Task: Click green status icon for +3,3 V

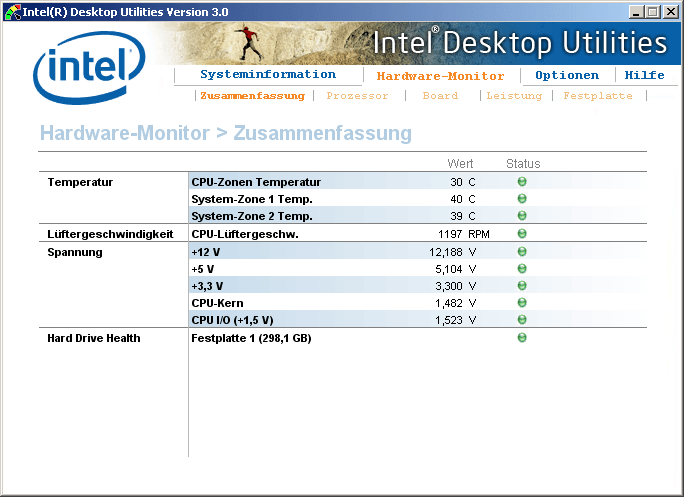Action: pos(522,285)
